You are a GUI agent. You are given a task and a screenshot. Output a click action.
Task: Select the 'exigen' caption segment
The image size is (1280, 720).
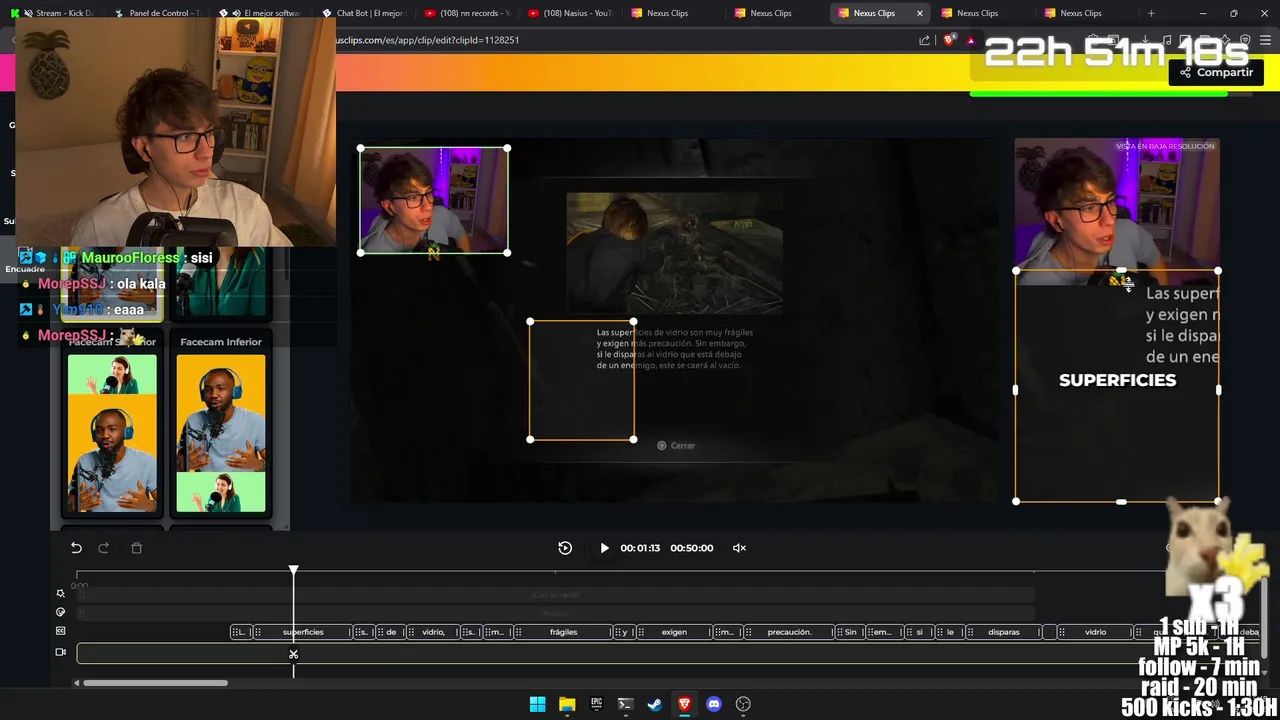tap(674, 632)
